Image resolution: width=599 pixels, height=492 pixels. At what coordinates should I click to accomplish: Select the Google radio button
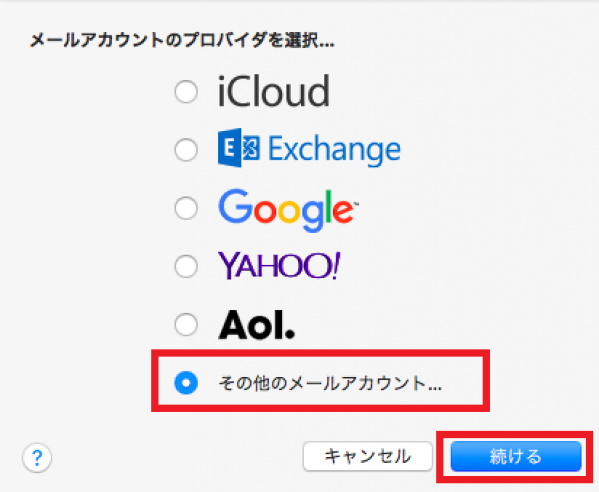(186, 208)
